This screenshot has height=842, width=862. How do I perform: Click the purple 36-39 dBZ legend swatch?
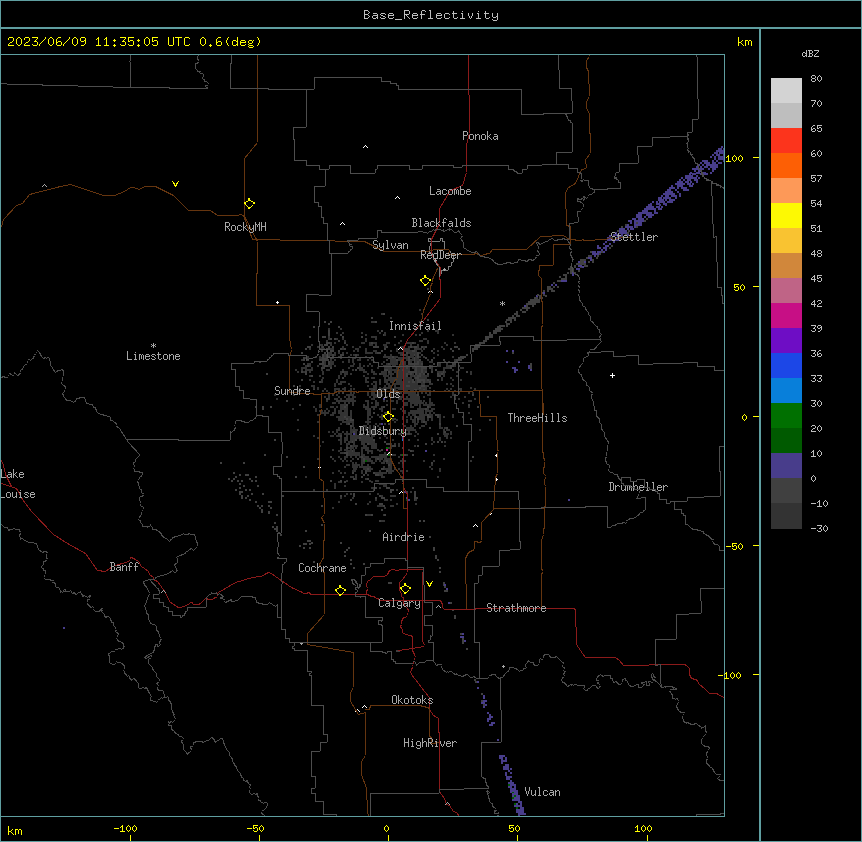pos(786,340)
